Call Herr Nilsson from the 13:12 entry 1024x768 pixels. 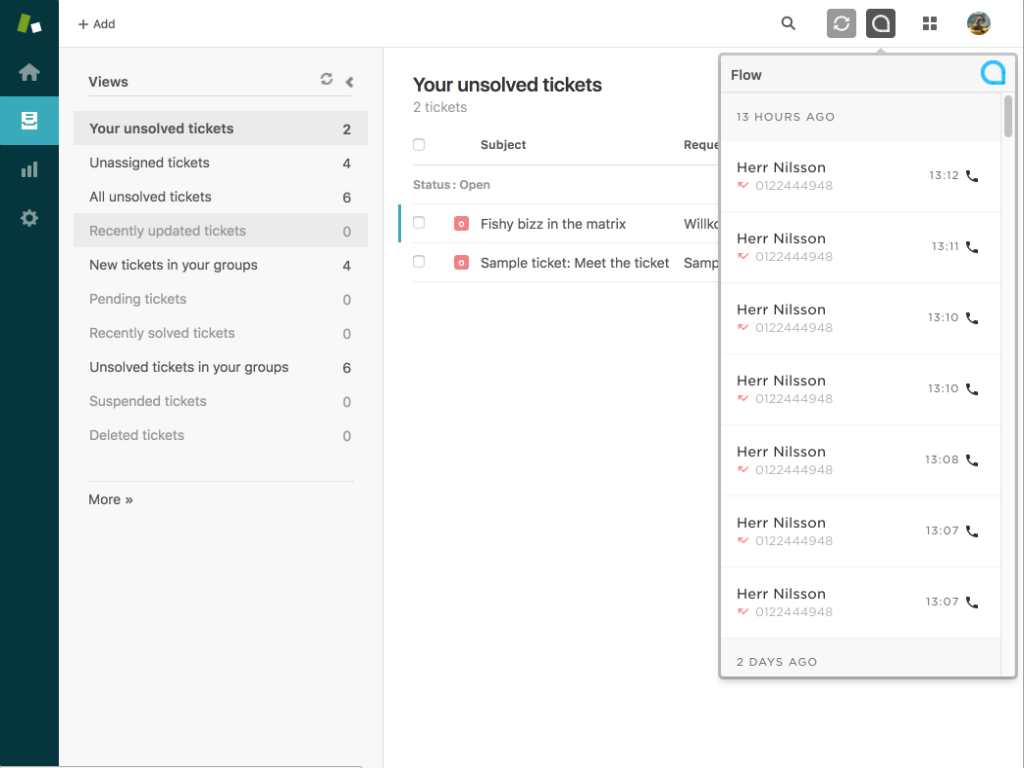pos(972,176)
